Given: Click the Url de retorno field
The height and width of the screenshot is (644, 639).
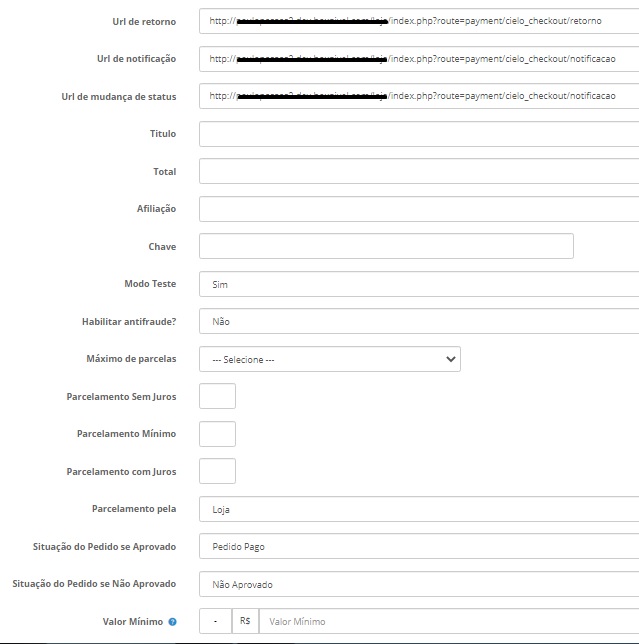Looking at the screenshot, I should (418, 21).
